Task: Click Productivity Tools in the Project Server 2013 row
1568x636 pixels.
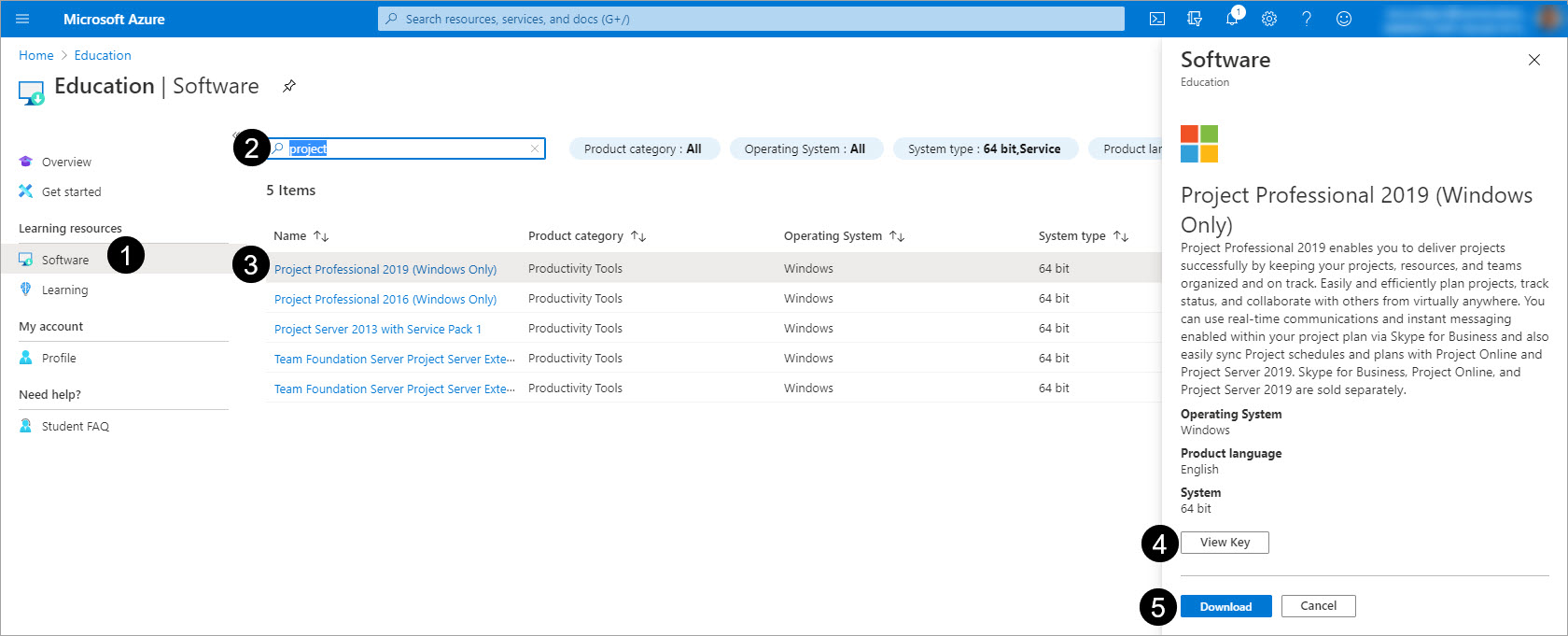Action: click(x=575, y=329)
